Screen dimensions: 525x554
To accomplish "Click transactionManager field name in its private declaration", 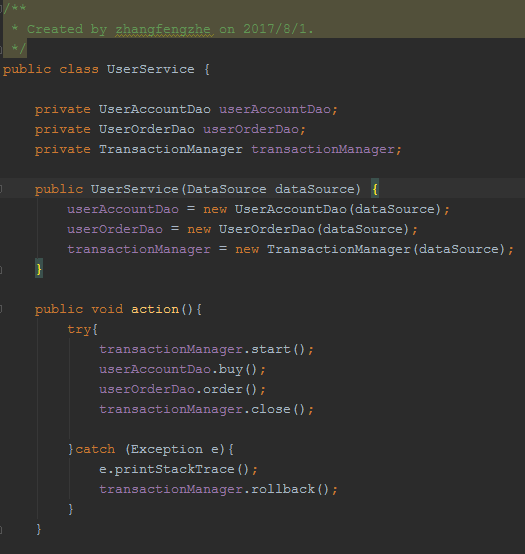I will [x=323, y=149].
